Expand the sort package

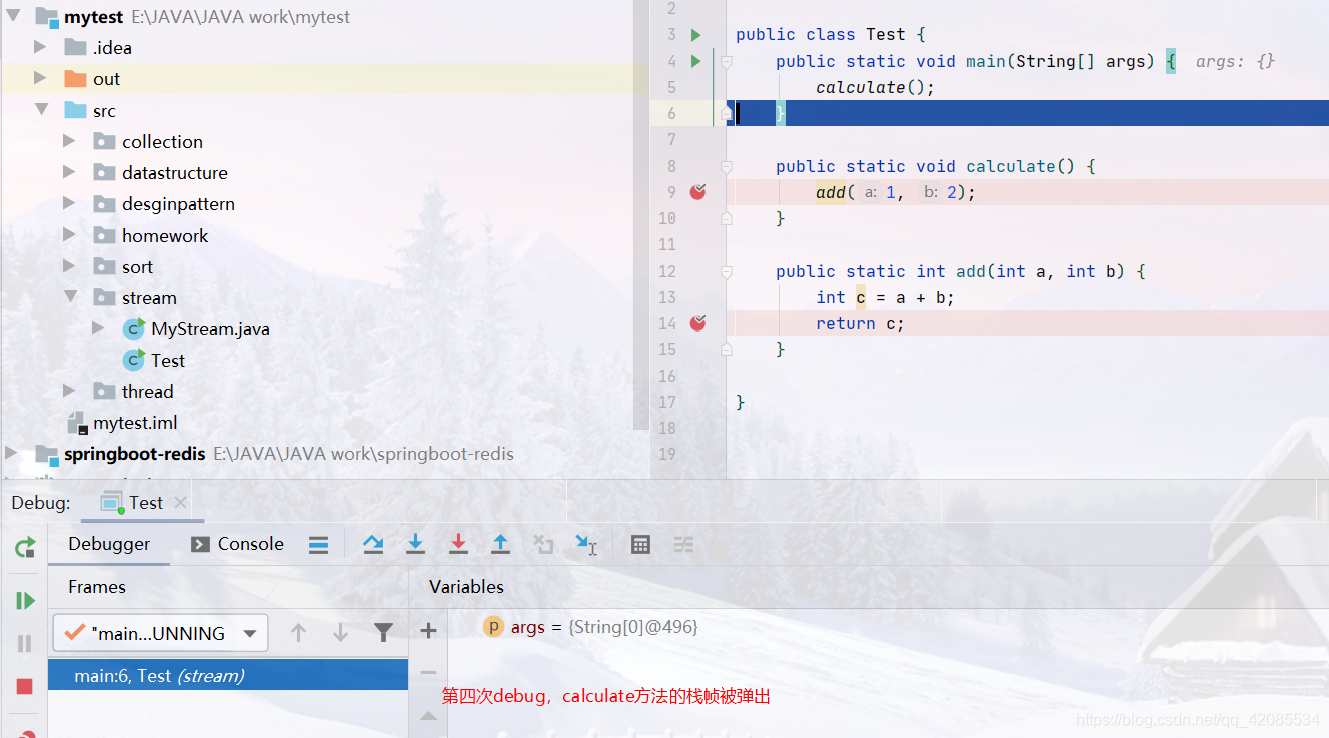69,266
